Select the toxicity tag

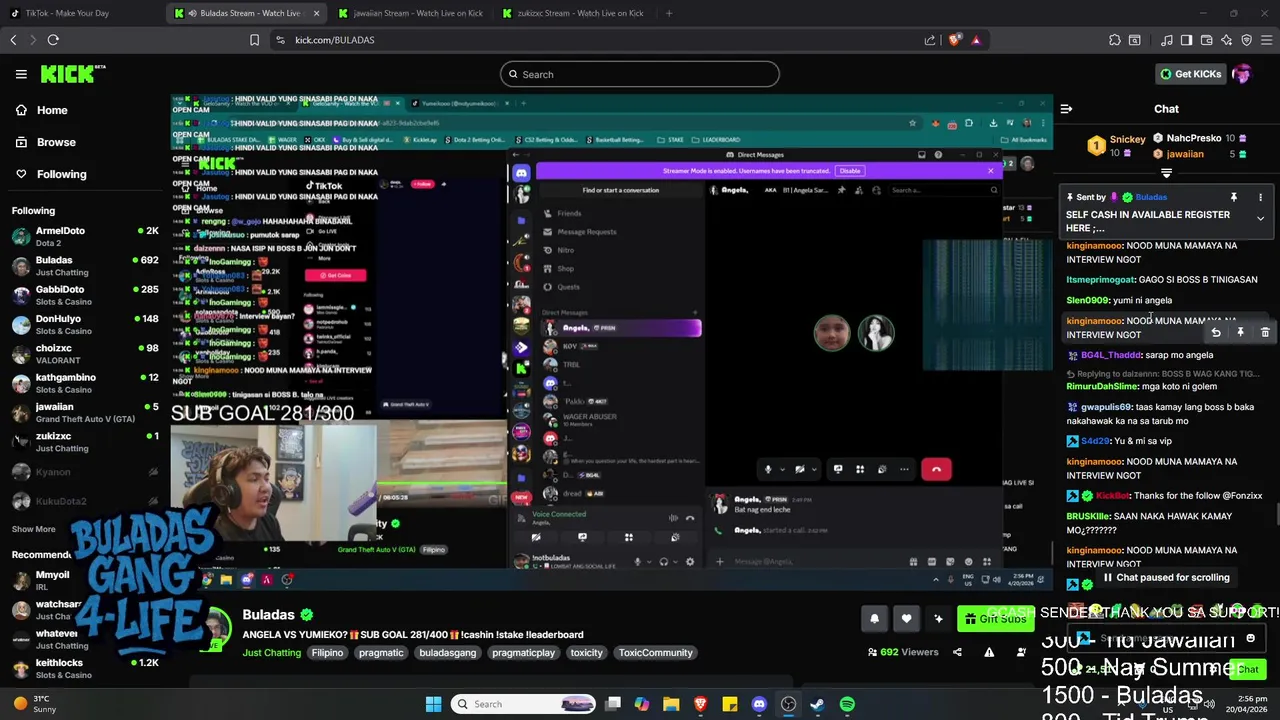586,652
